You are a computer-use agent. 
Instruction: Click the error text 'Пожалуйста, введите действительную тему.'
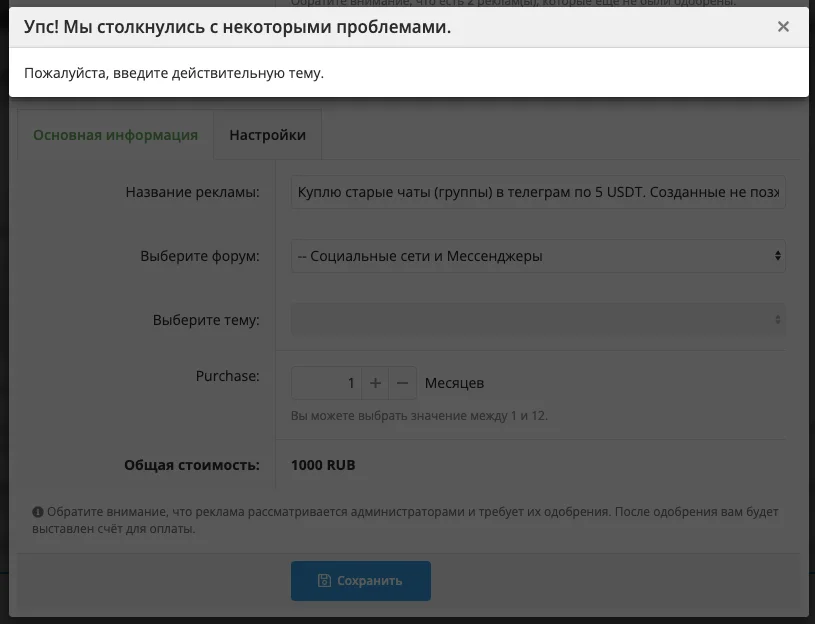174,73
